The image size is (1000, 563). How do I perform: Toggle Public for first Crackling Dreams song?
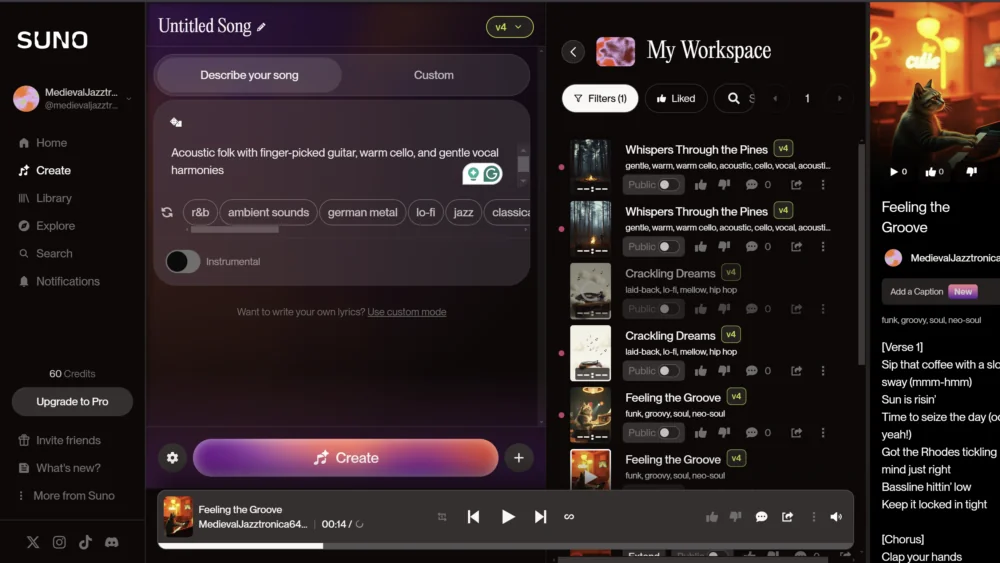click(x=666, y=309)
